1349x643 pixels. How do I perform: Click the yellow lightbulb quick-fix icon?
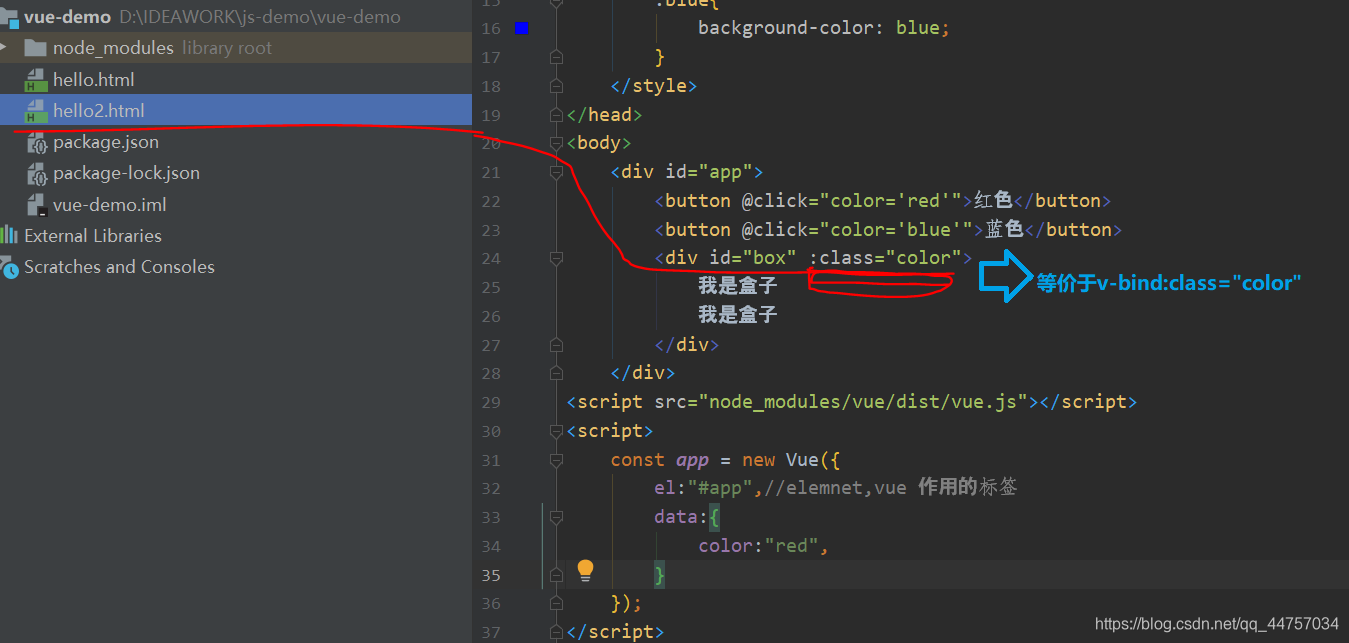tap(586, 571)
